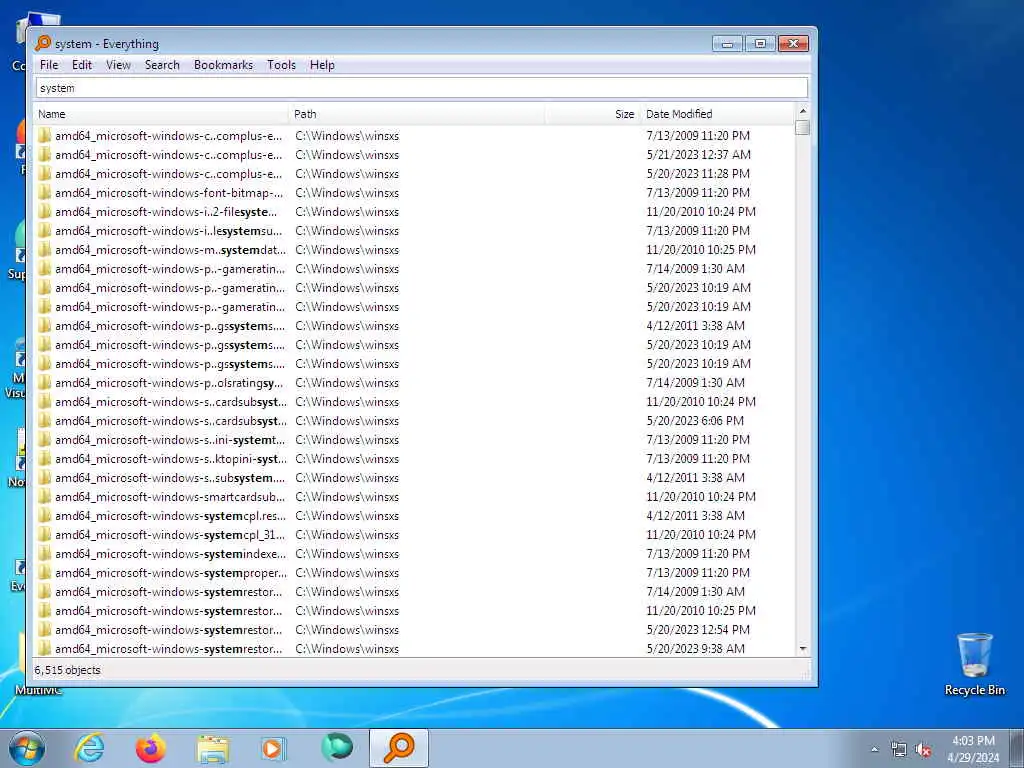Sort results by Size column header
The image size is (1024, 768).
pyautogui.click(x=593, y=114)
